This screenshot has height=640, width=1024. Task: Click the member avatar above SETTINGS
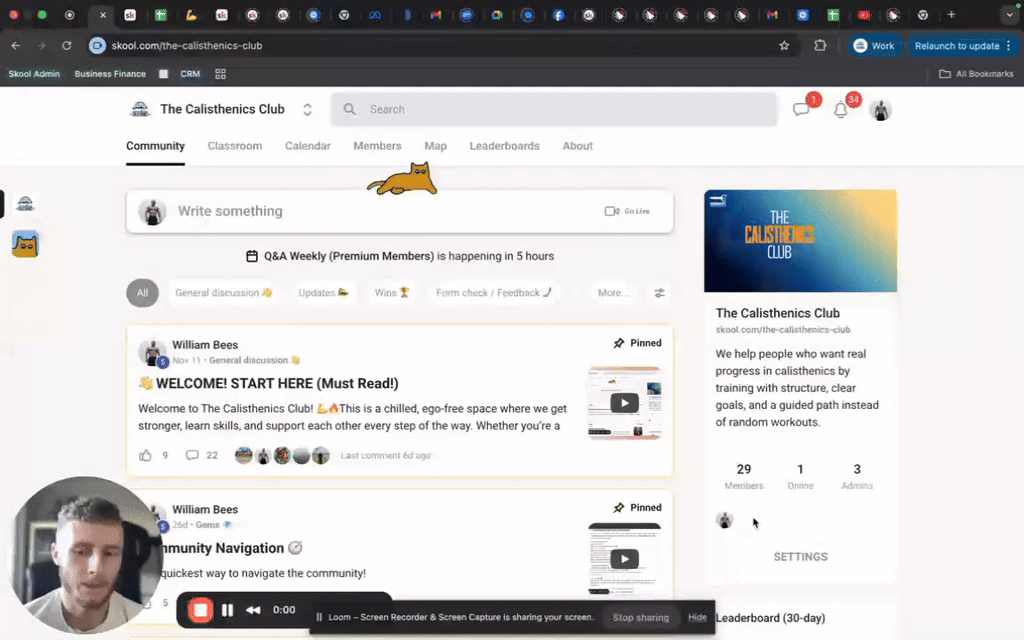point(724,520)
